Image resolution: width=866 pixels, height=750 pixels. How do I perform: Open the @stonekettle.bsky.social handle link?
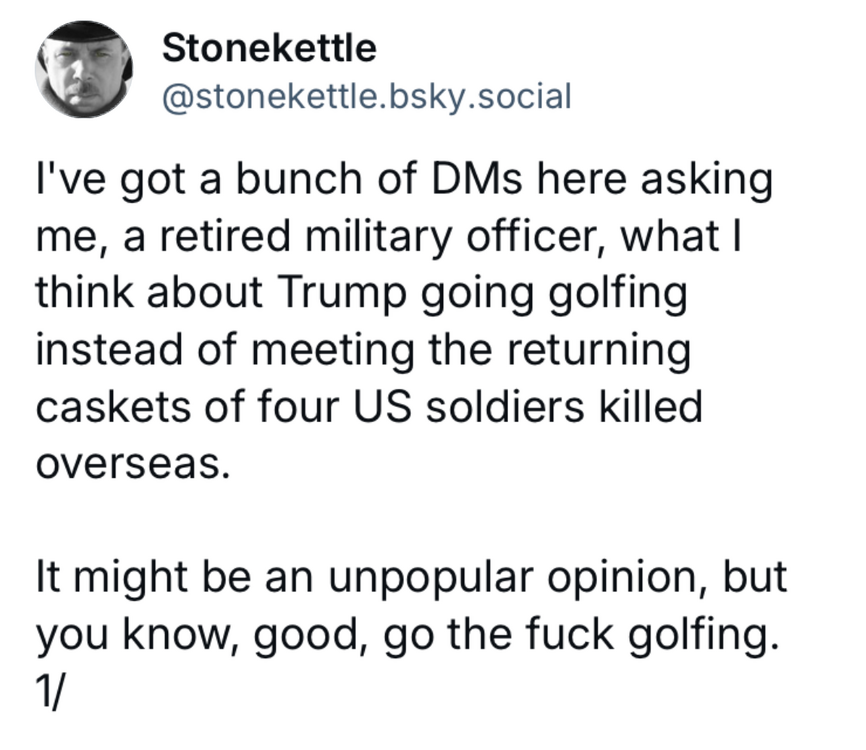pos(366,96)
